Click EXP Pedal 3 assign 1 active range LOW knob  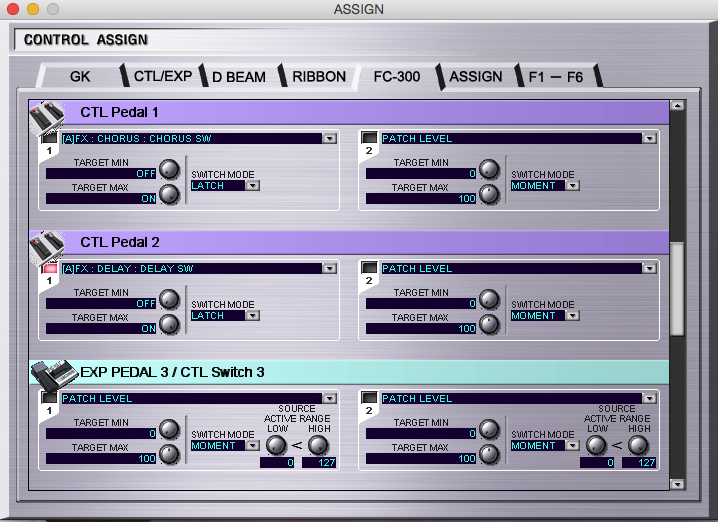pyautogui.click(x=277, y=445)
